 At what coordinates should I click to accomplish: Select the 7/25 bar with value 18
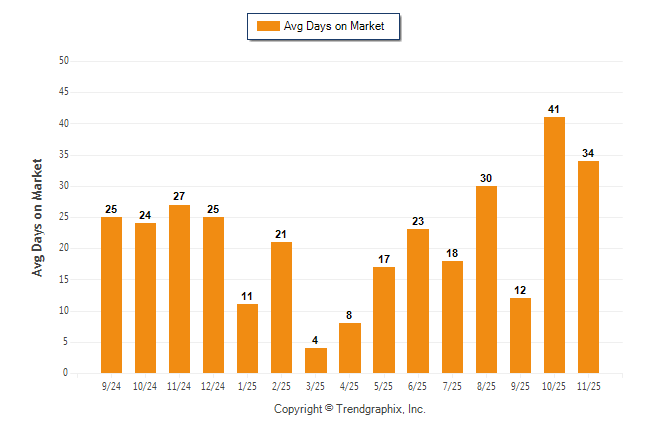[x=452, y=317]
